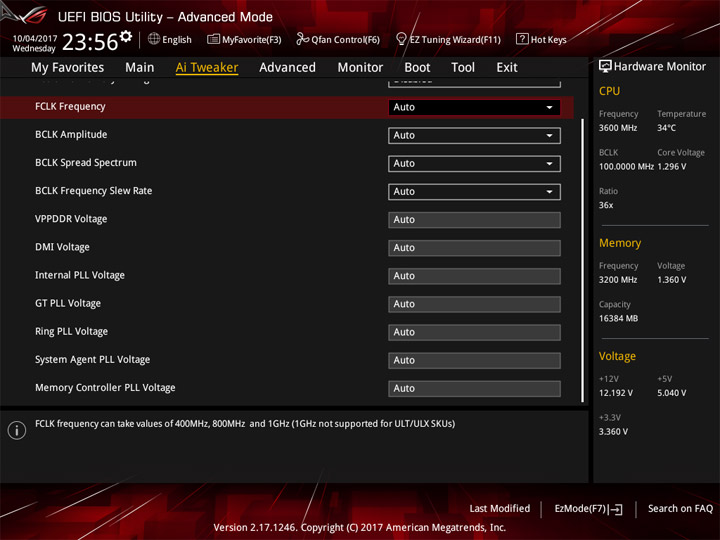Screen dimensions: 720x540
Task: Click the Core Voltage value 1.296 V
Action: (672, 166)
